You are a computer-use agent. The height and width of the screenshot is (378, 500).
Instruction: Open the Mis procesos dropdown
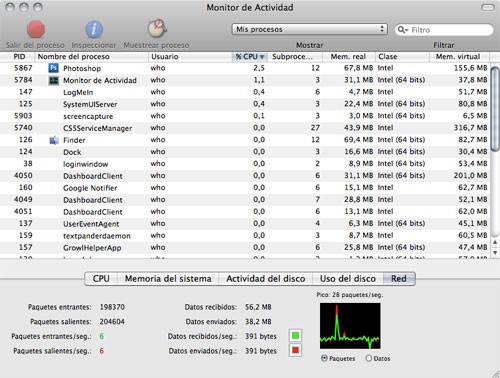click(x=309, y=29)
